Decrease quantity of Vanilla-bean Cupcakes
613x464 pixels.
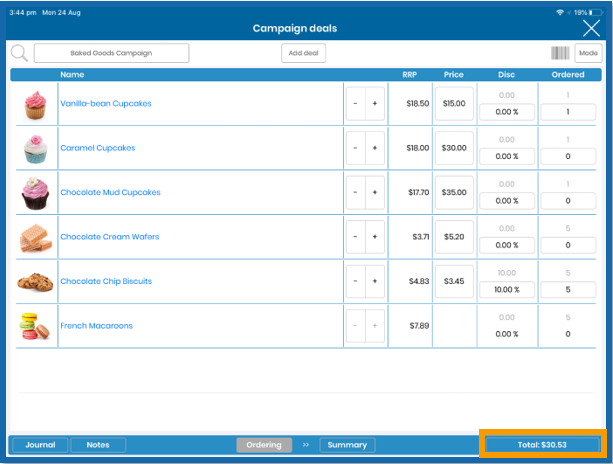click(355, 104)
